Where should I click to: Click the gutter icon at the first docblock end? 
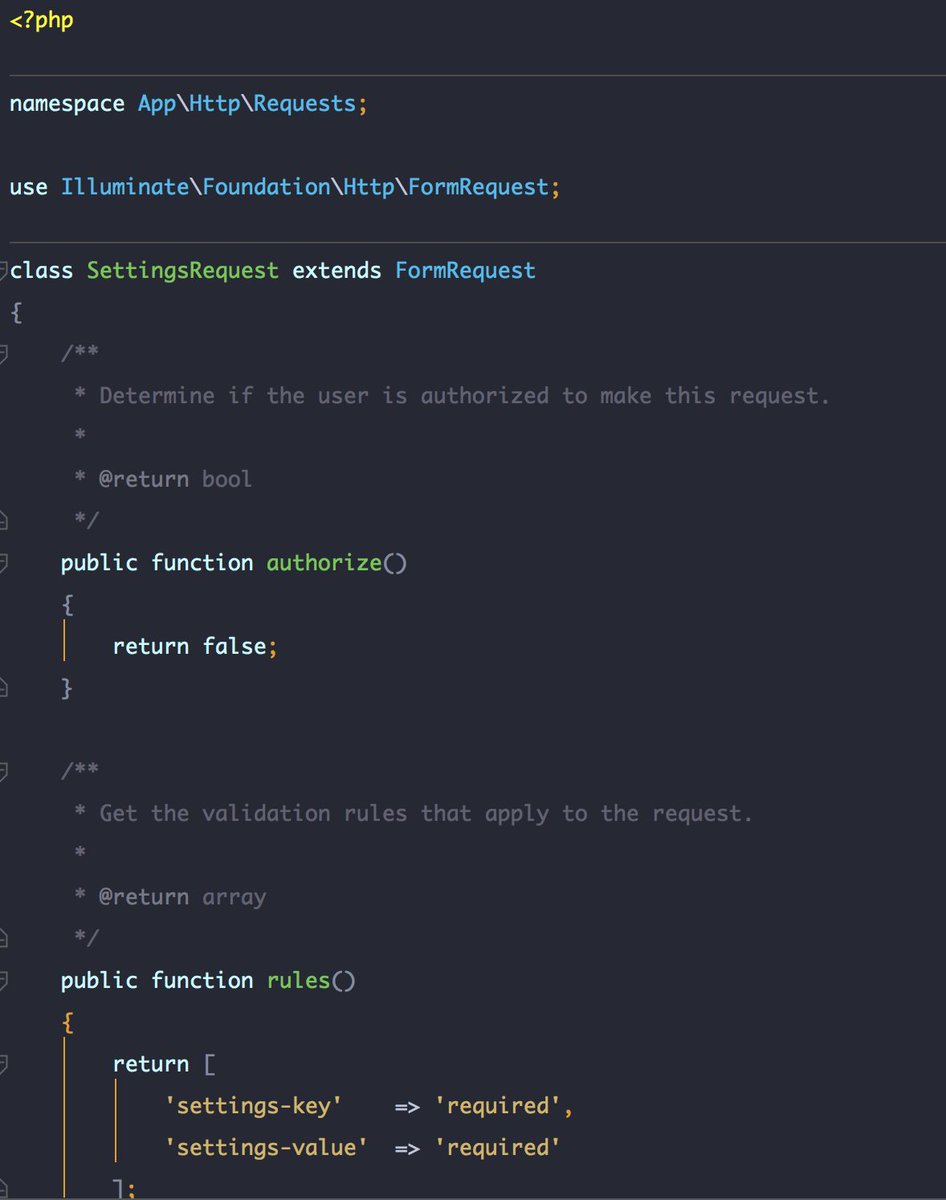pos(6,518)
